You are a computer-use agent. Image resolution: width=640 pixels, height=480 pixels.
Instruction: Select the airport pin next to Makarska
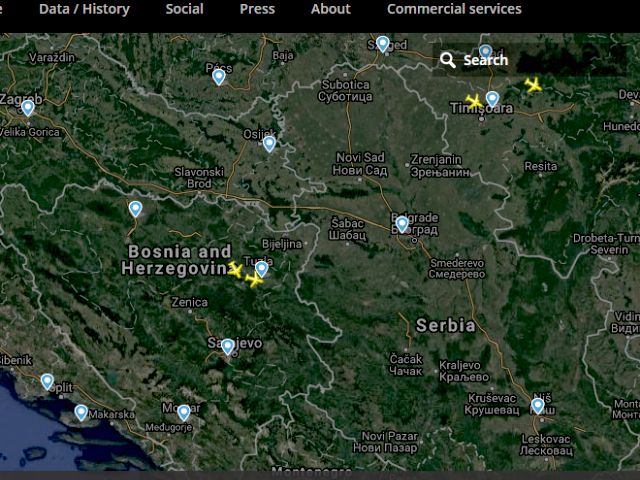pyautogui.click(x=81, y=413)
